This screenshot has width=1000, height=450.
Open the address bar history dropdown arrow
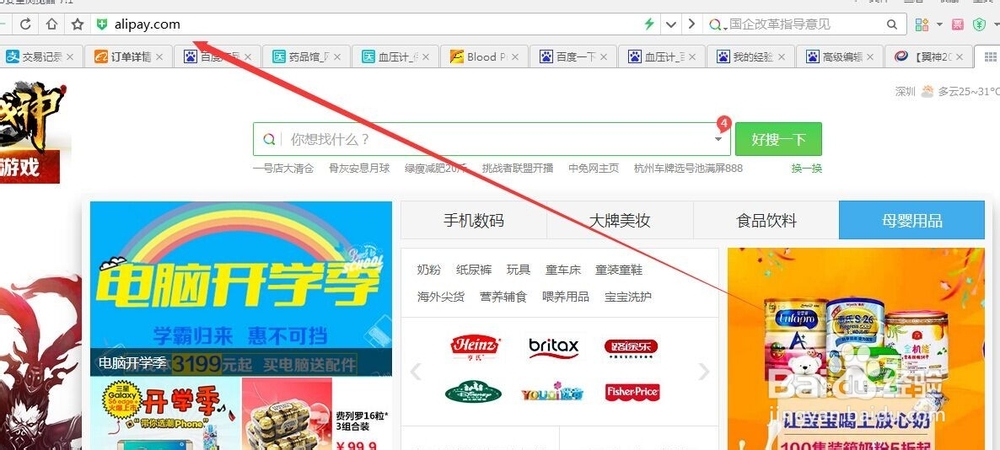pos(670,25)
